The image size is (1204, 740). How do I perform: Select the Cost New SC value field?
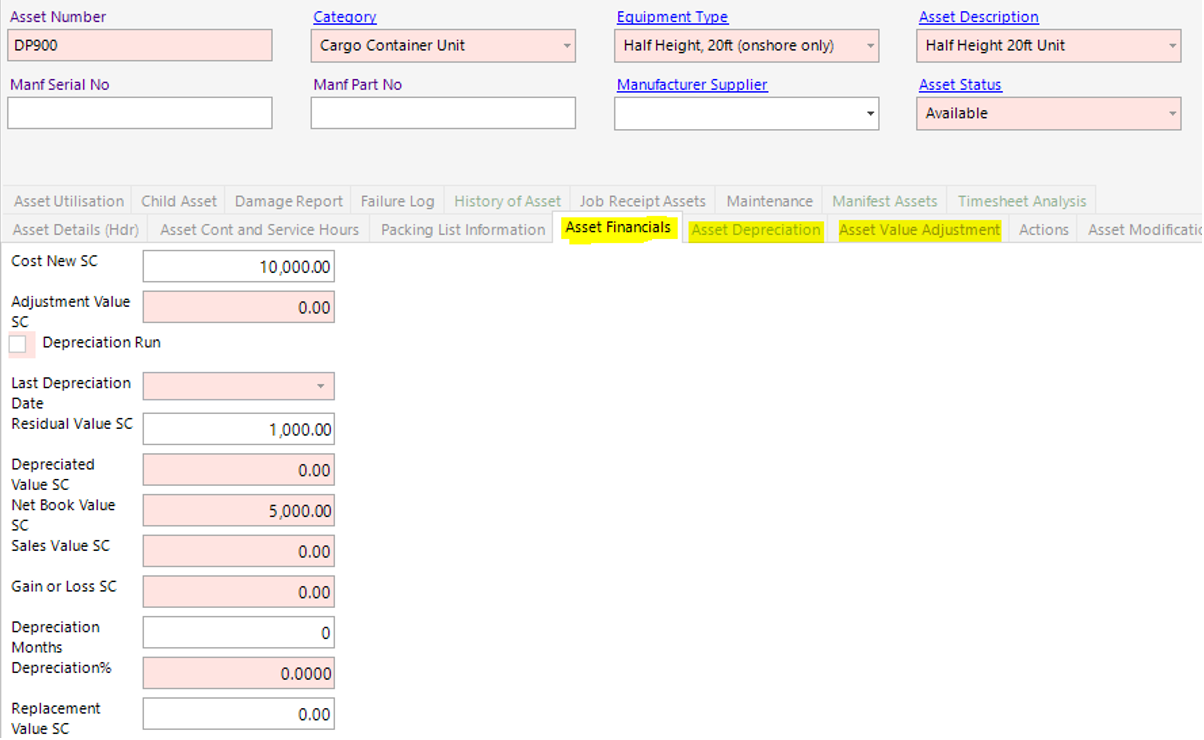238,266
